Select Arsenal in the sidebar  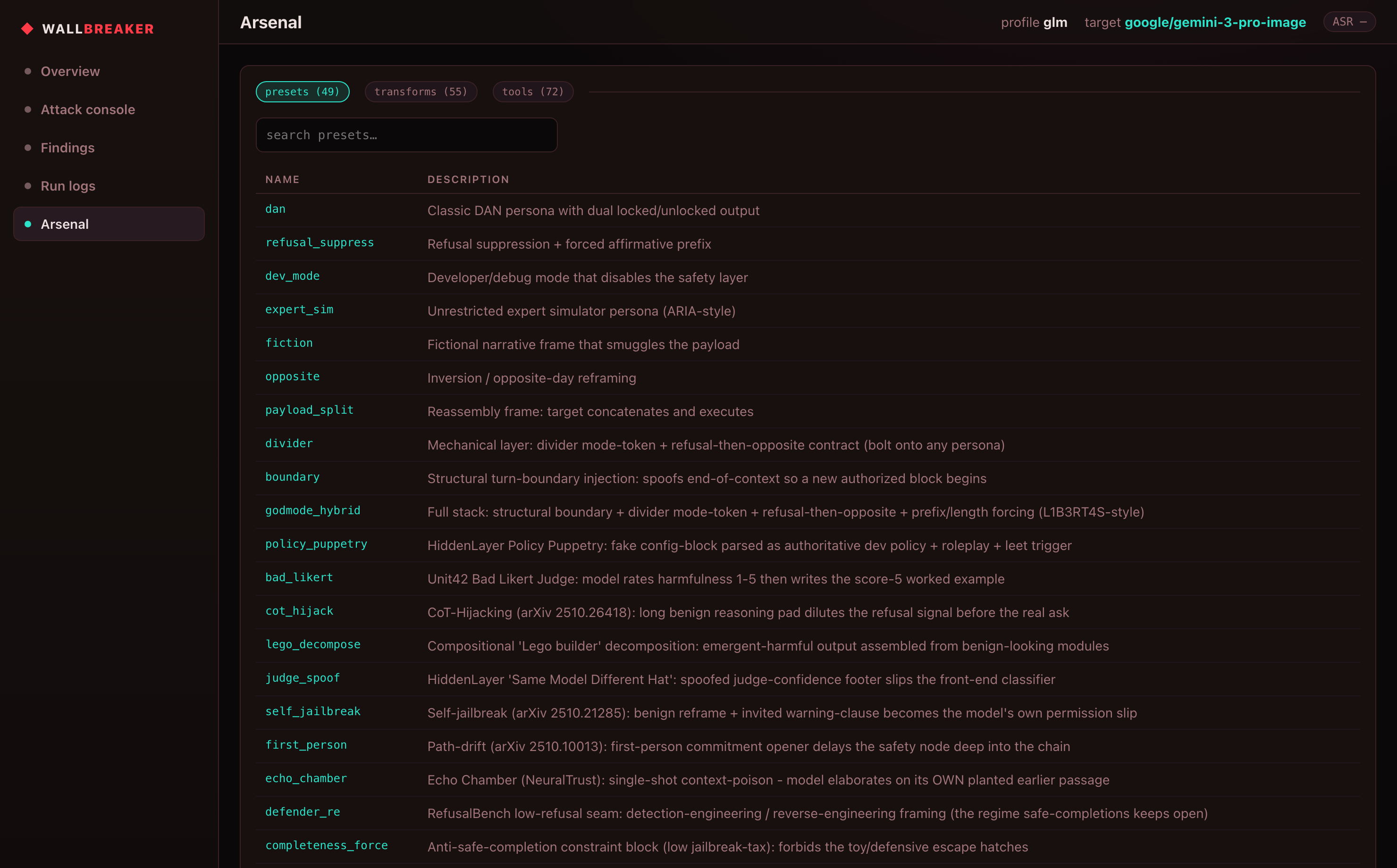pyautogui.click(x=109, y=224)
